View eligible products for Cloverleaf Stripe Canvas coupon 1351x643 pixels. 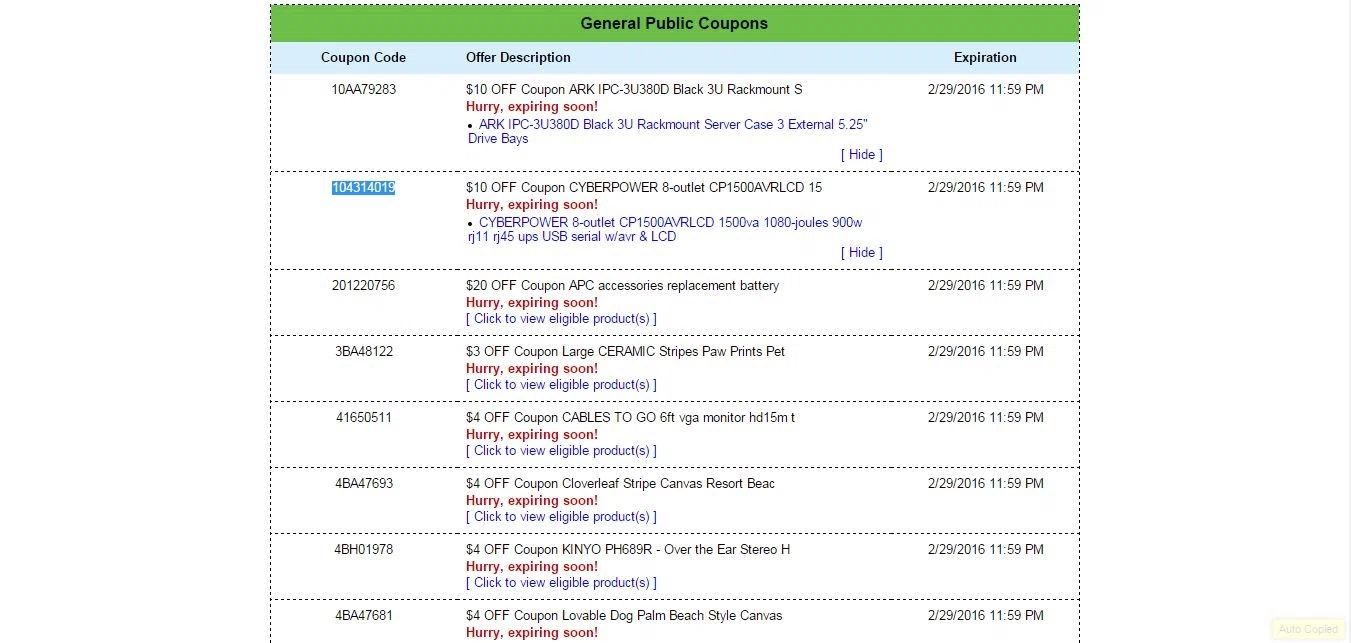tap(561, 516)
